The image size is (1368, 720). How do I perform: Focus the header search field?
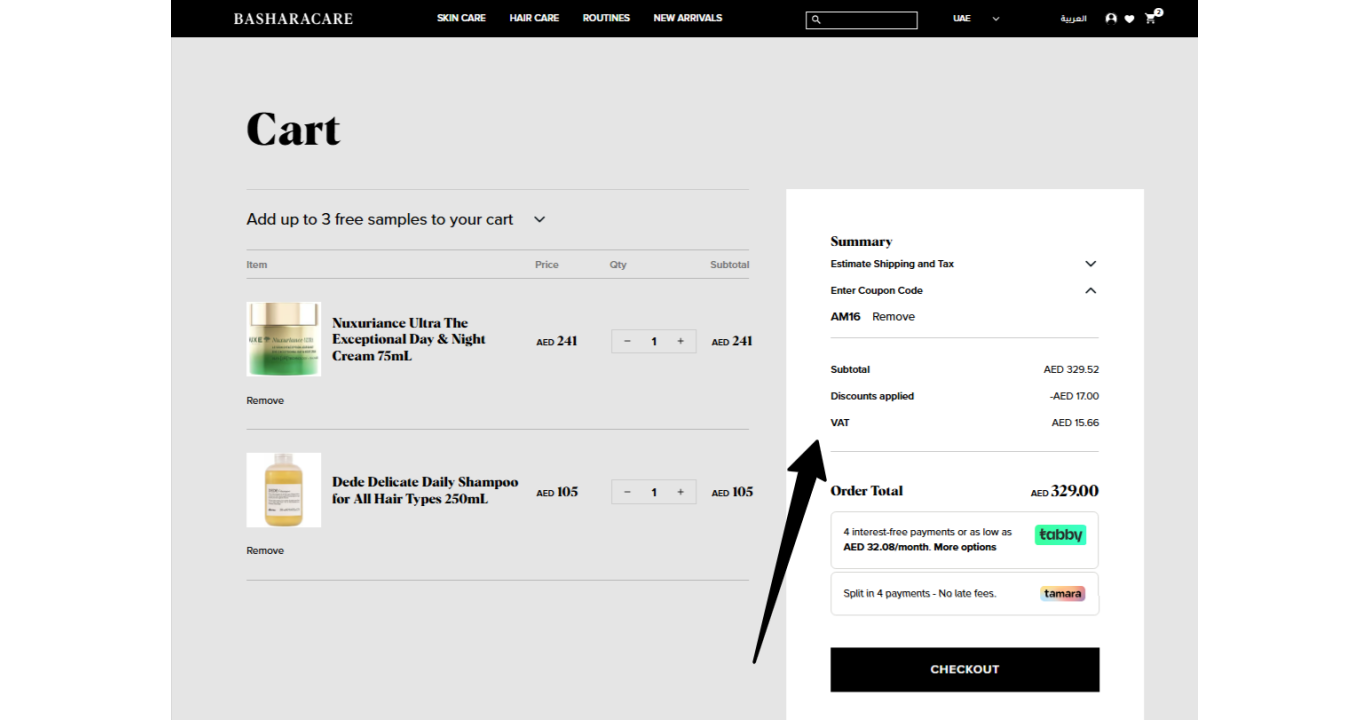click(861, 20)
